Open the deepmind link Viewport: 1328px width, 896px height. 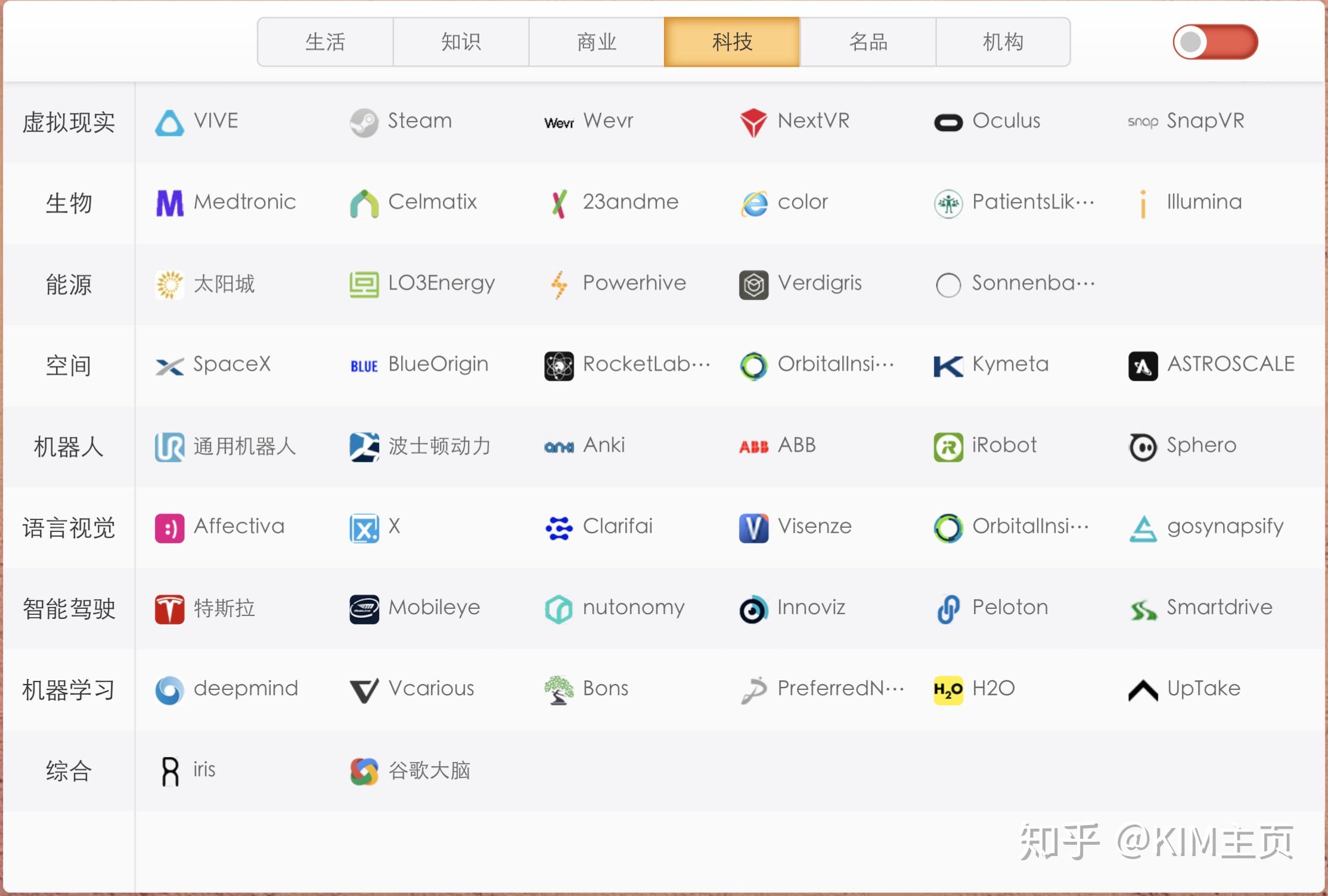245,689
